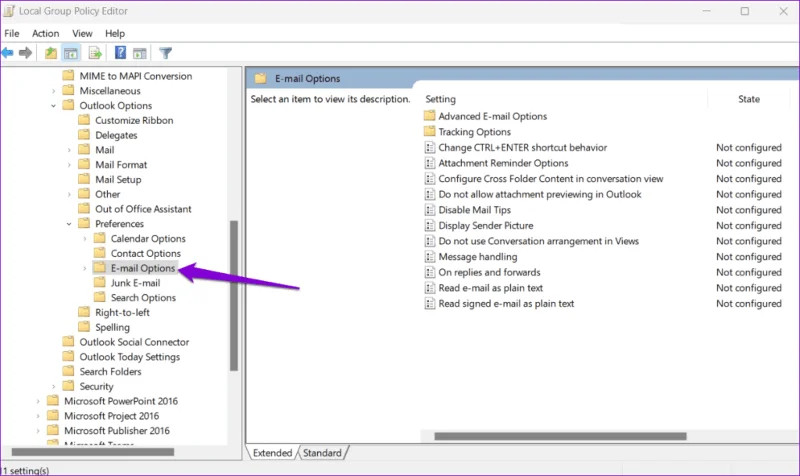The width and height of the screenshot is (800, 476).
Task: Click the Filter funnel toolbar icon
Action: point(165,53)
